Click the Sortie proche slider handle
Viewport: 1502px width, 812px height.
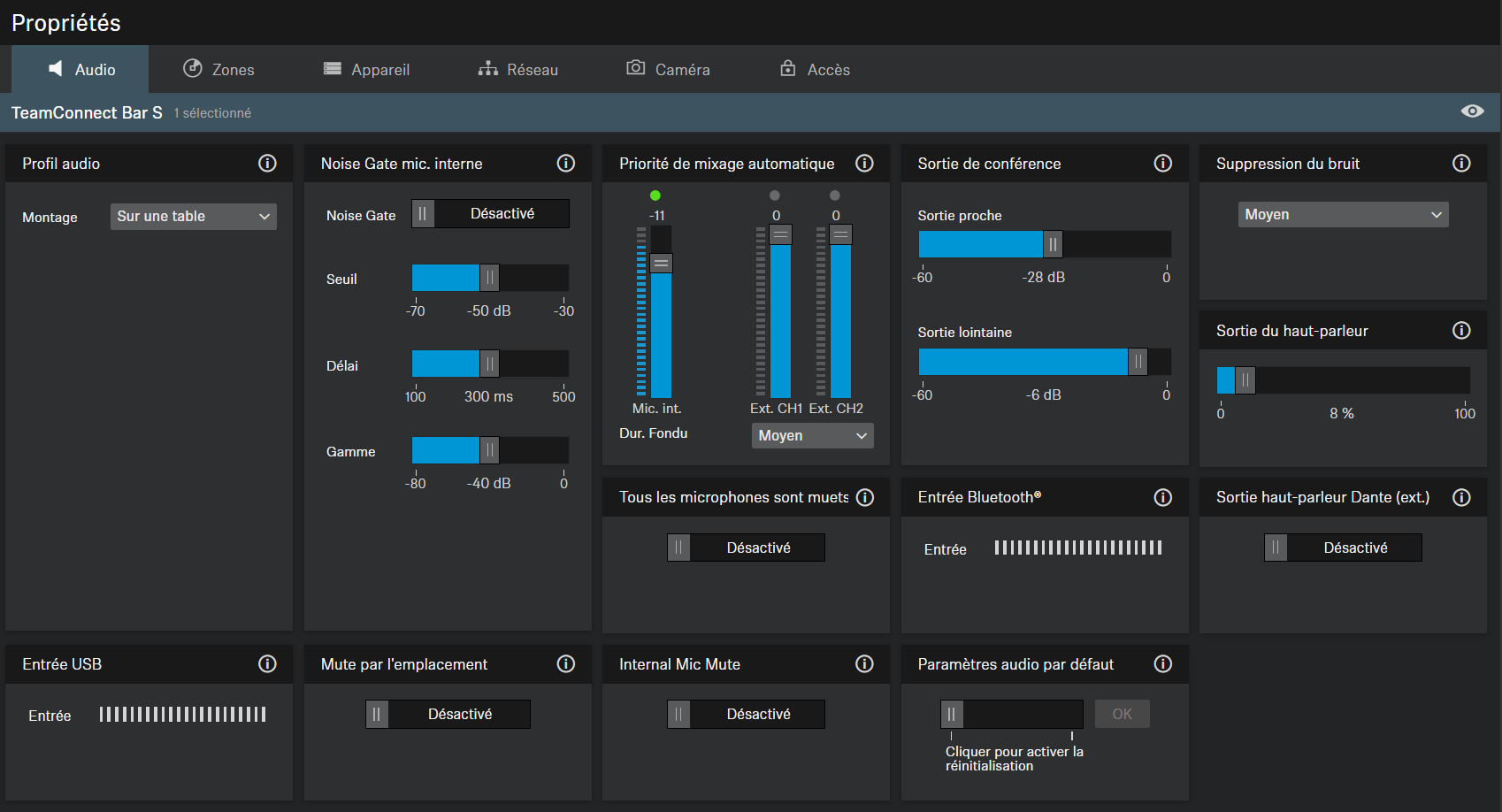(x=1052, y=244)
